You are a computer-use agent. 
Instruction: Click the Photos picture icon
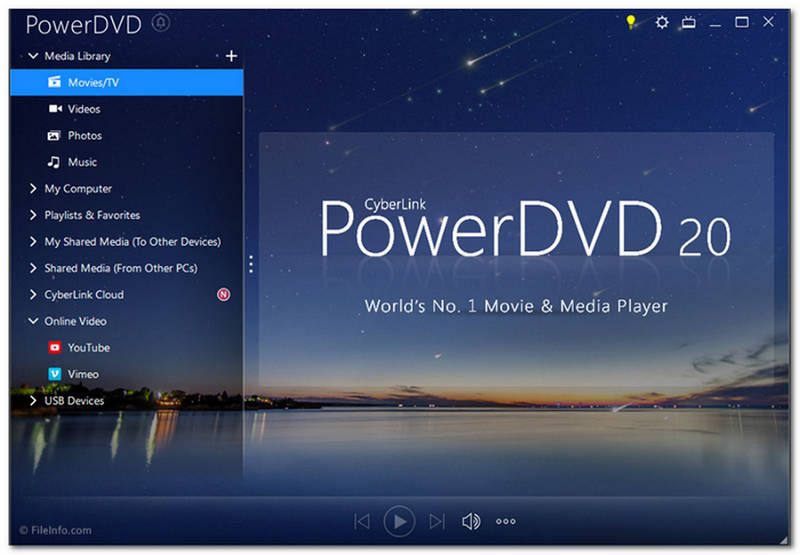[x=54, y=135]
